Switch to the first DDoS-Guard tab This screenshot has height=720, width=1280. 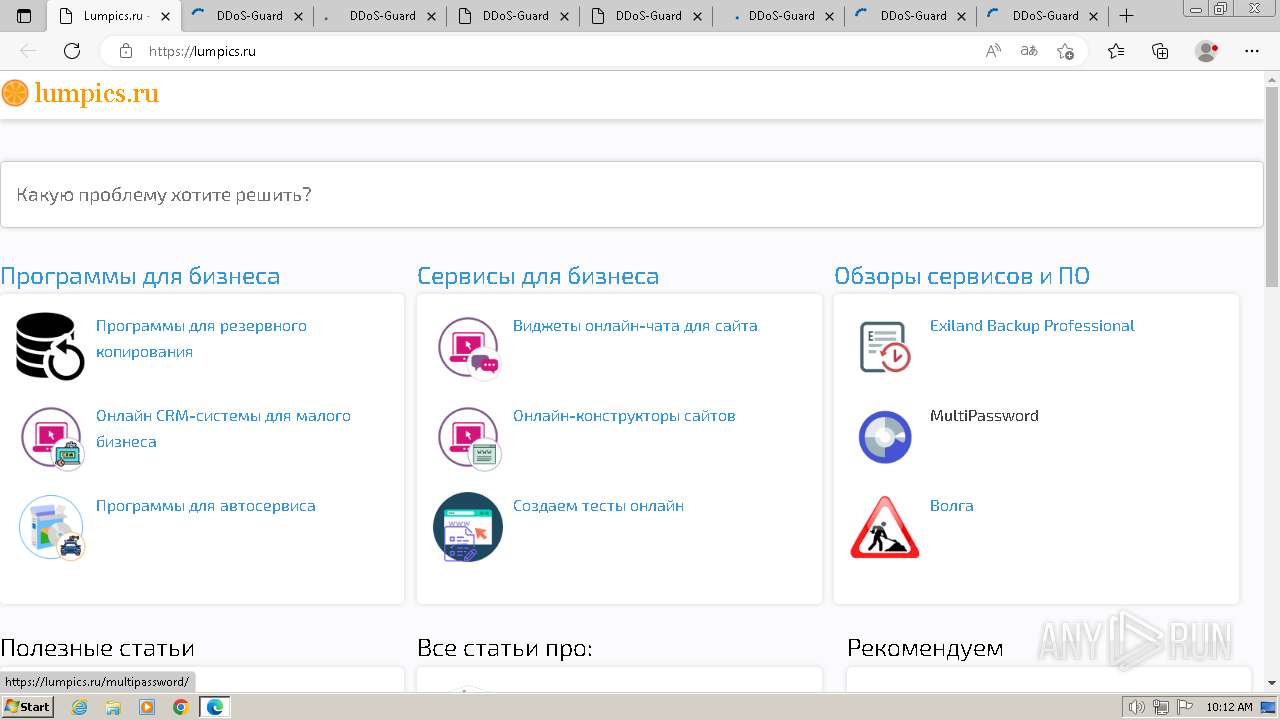247,16
